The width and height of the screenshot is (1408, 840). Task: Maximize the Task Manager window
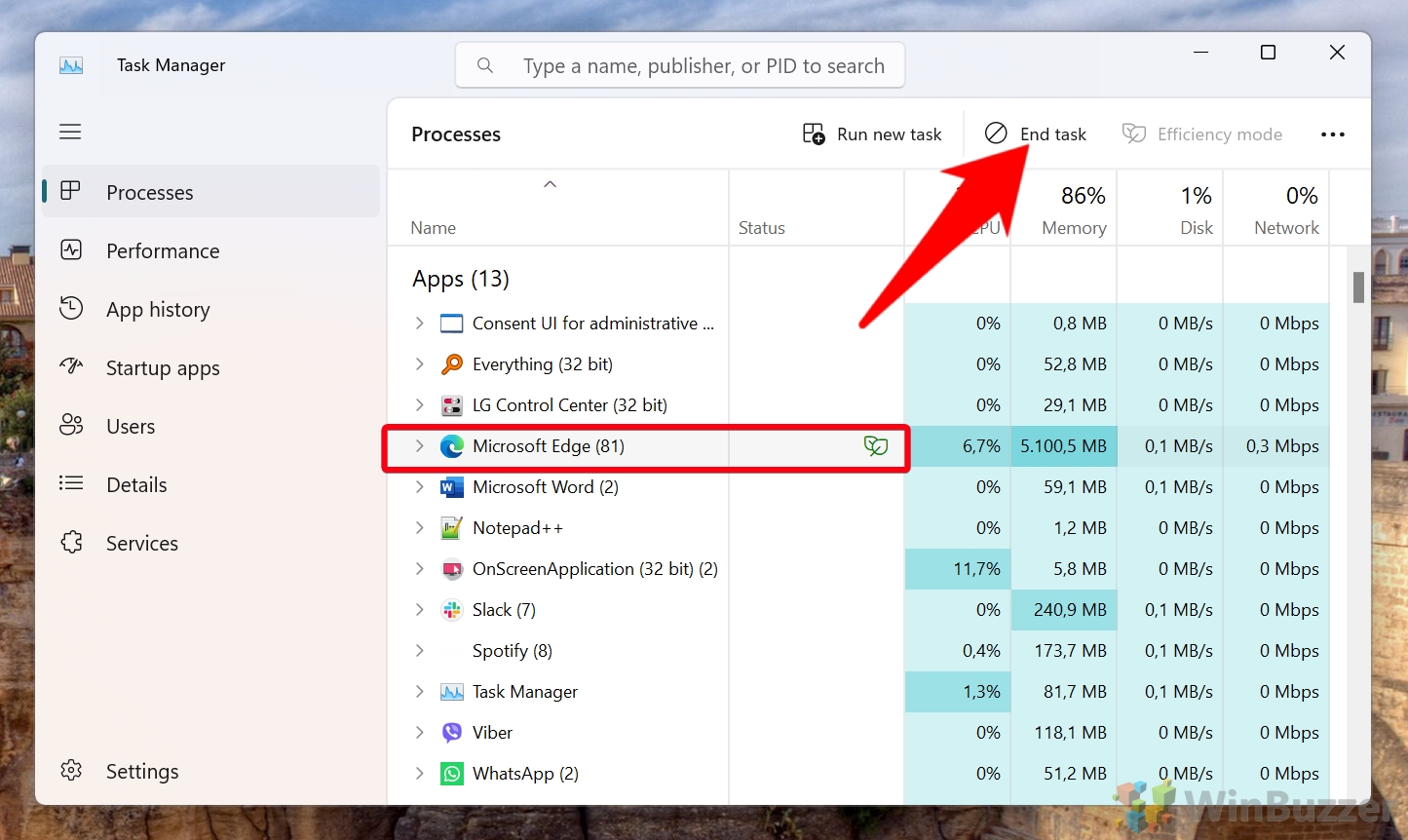tap(1268, 53)
